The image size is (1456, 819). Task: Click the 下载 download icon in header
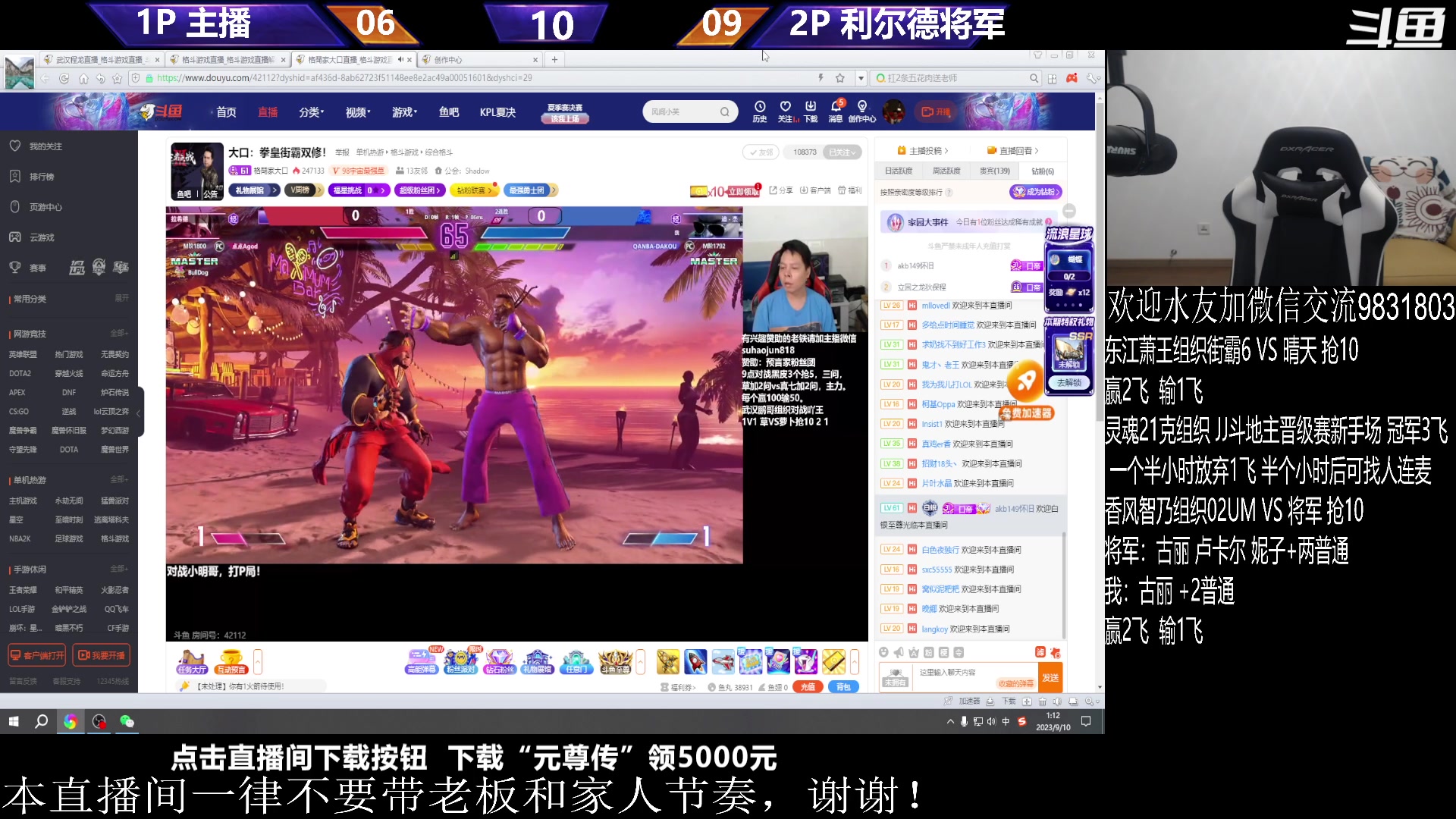[x=811, y=111]
